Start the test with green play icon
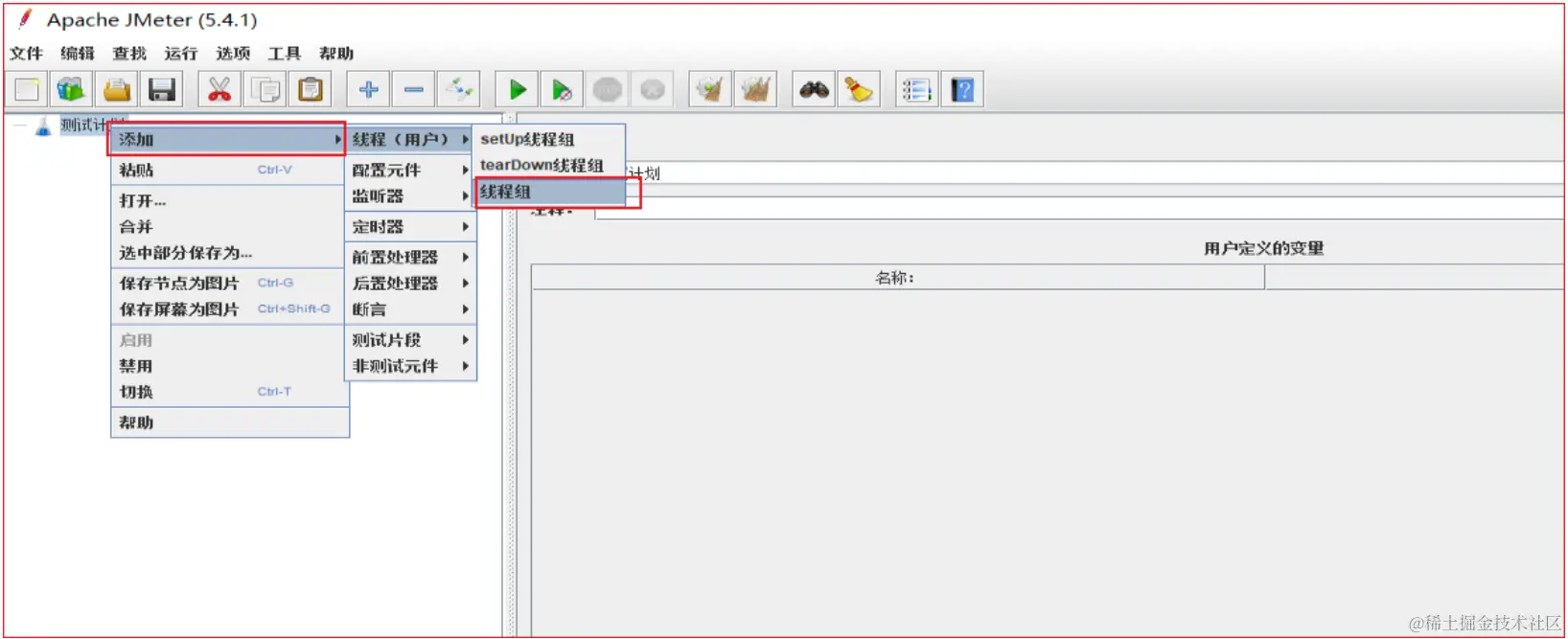The width and height of the screenshot is (1568, 639). click(x=518, y=90)
